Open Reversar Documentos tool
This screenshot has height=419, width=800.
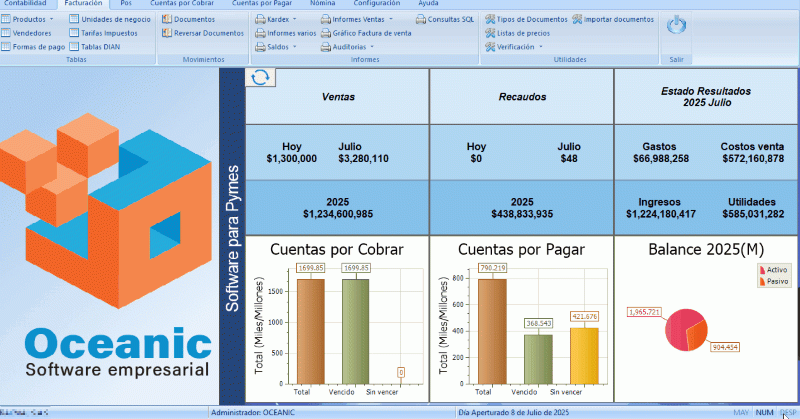(202, 33)
